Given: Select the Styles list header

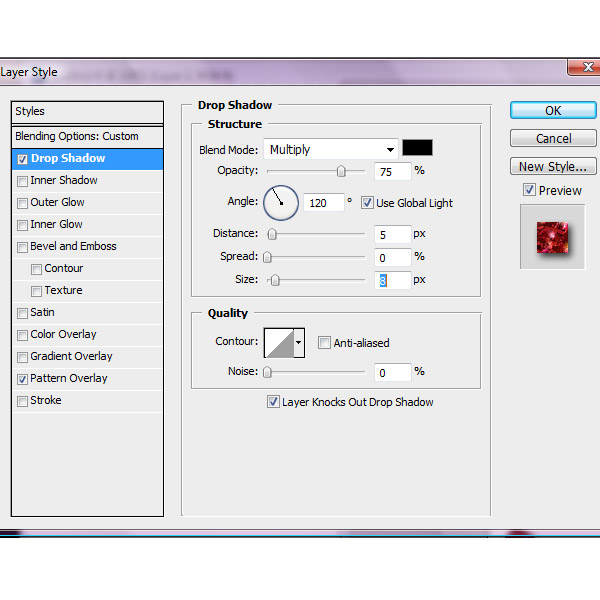Looking at the screenshot, I should [88, 112].
